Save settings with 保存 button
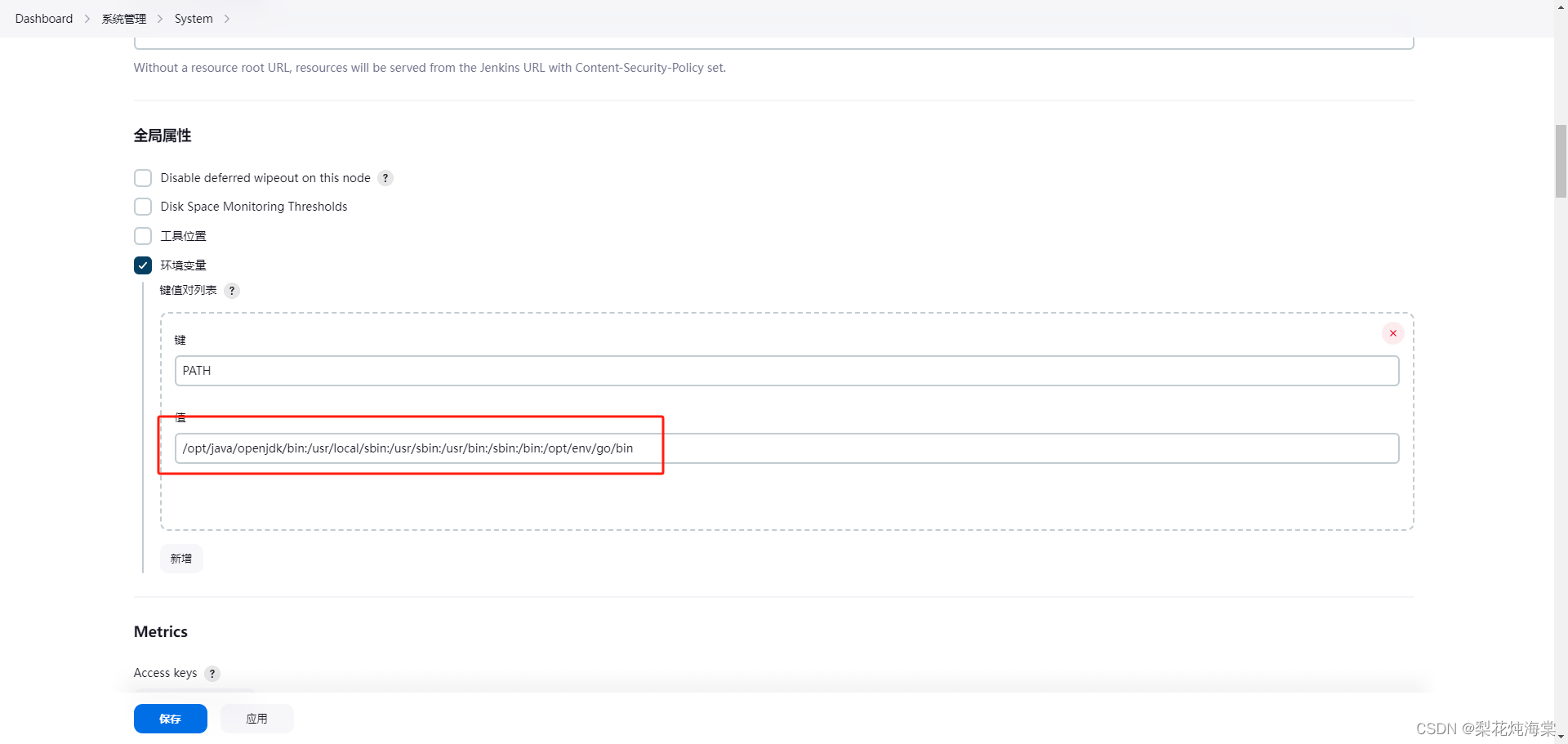1568x744 pixels. (x=171, y=719)
